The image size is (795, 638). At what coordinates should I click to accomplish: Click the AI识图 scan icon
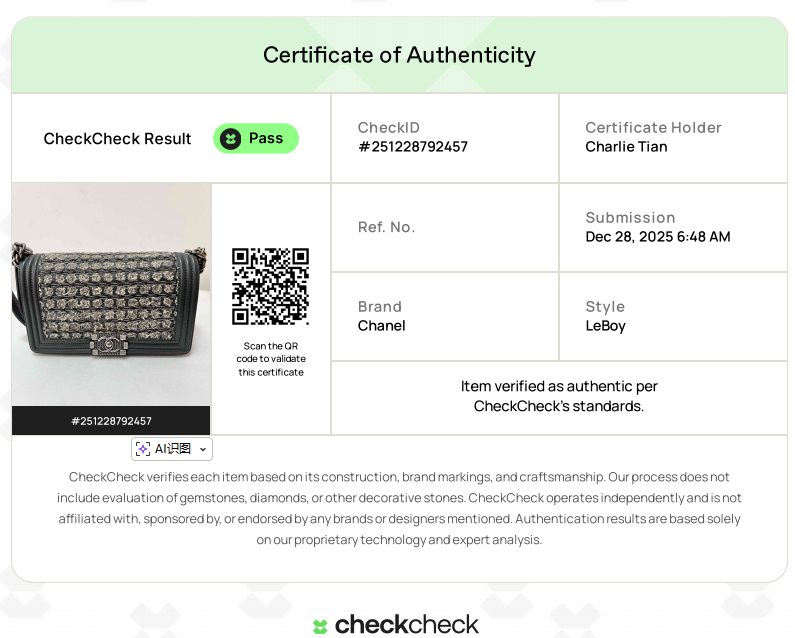click(143, 449)
